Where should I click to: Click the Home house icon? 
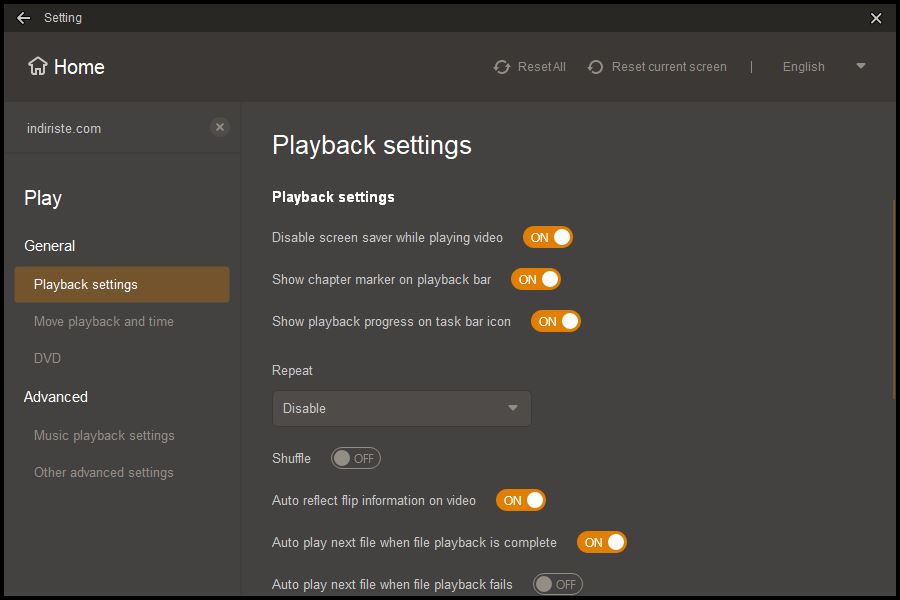(38, 66)
